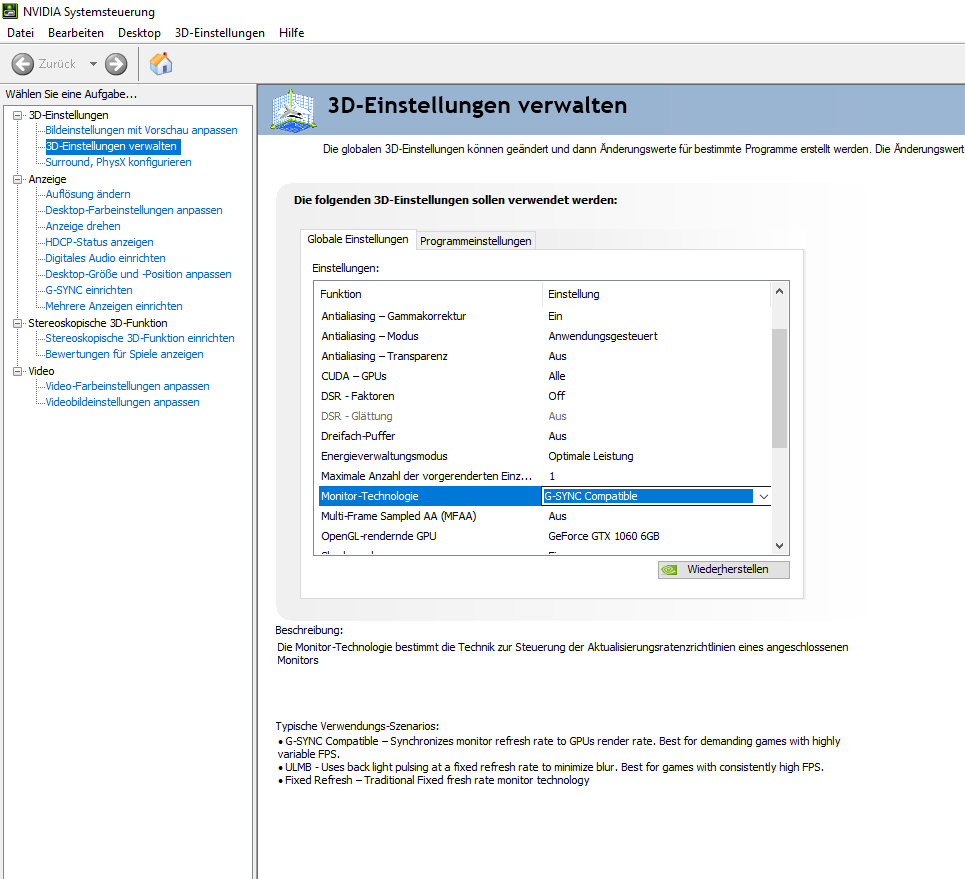Click the Einstellung column header
Image resolution: width=965 pixels, height=879 pixels.
click(x=657, y=294)
